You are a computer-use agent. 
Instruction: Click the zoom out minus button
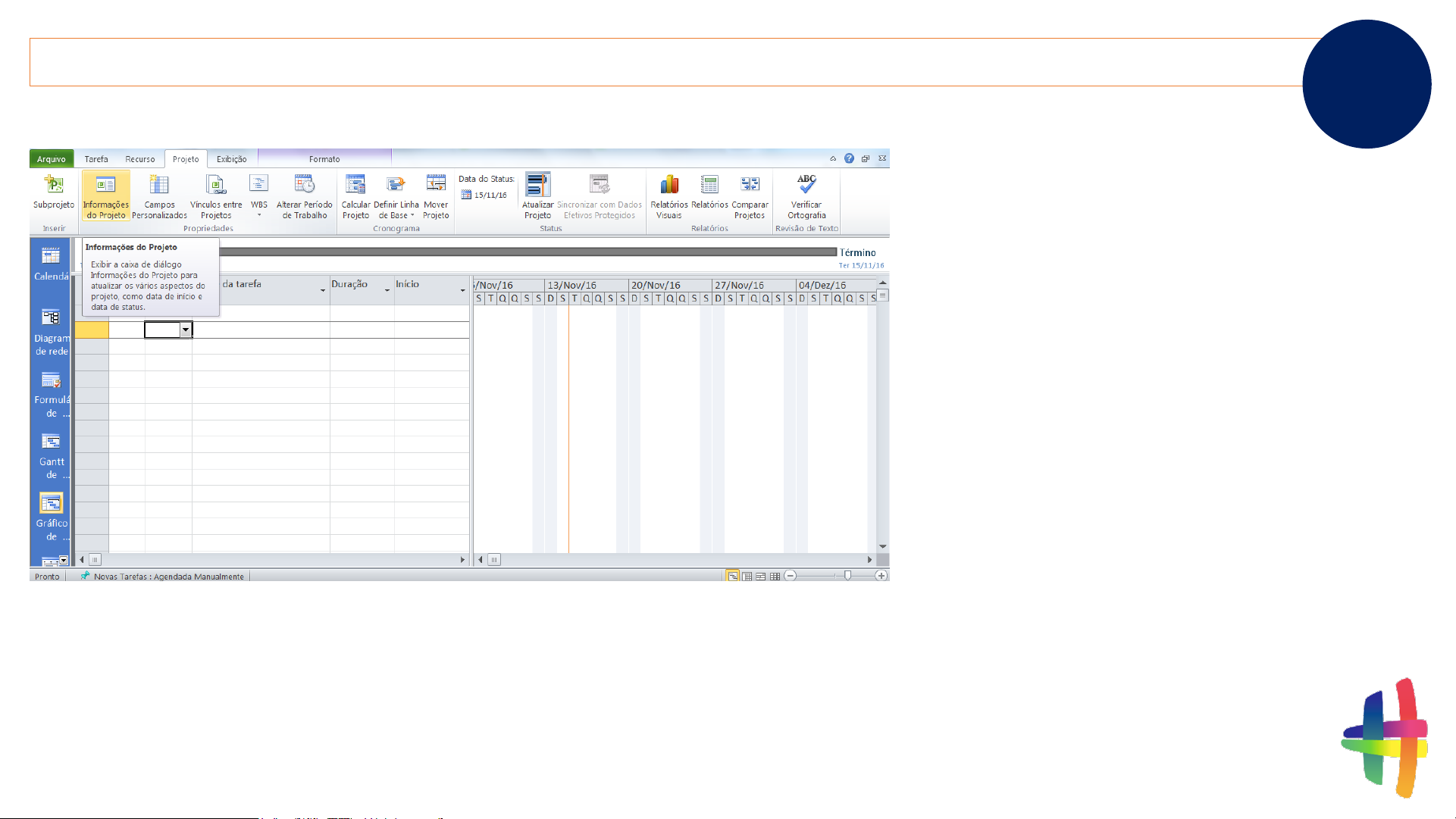pos(791,576)
